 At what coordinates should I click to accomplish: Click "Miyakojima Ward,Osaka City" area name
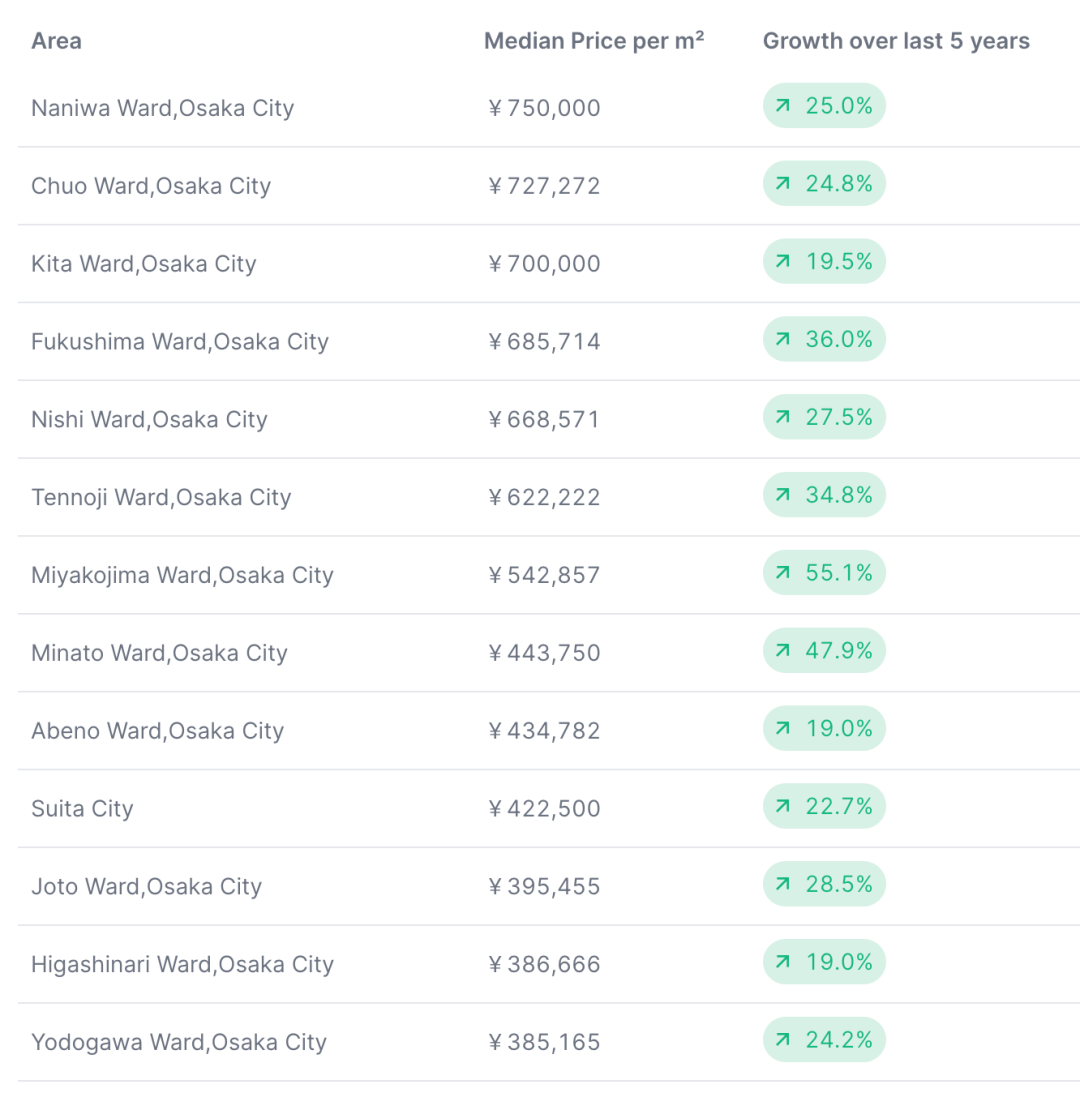click(x=183, y=575)
